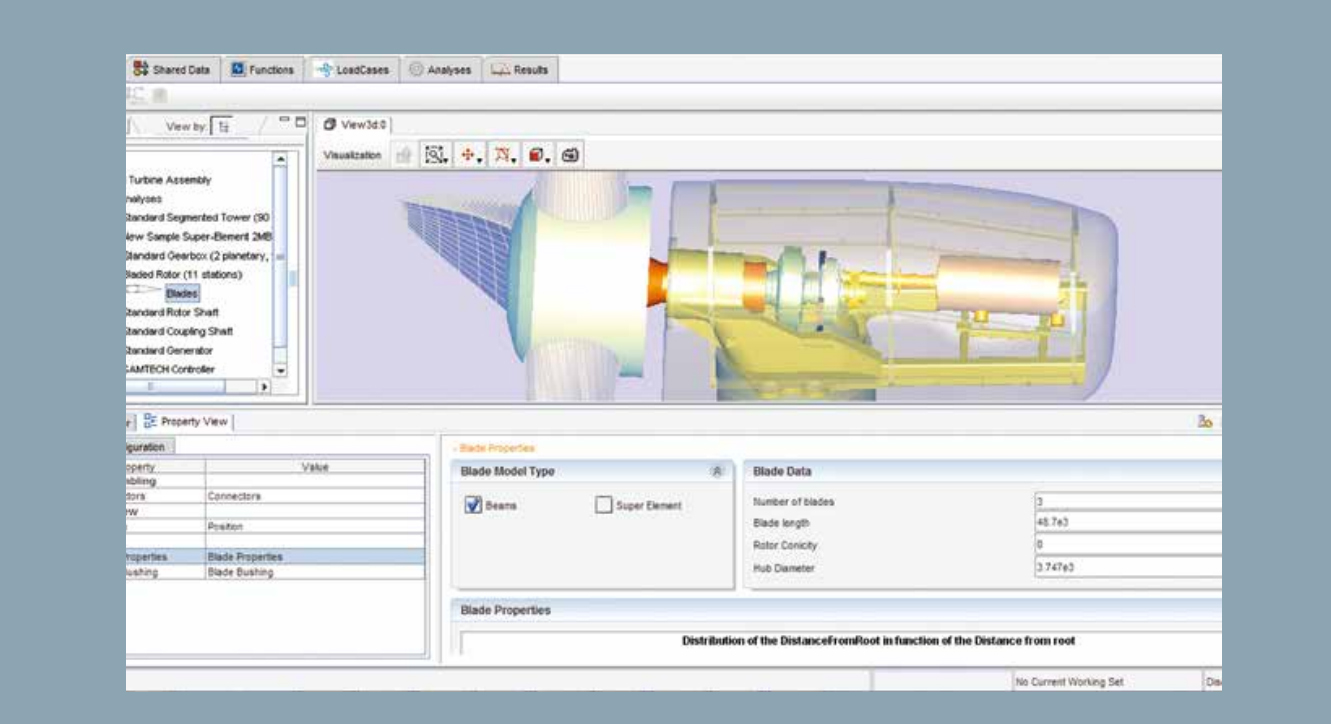Click the red pan/move arrows icon

coord(468,155)
